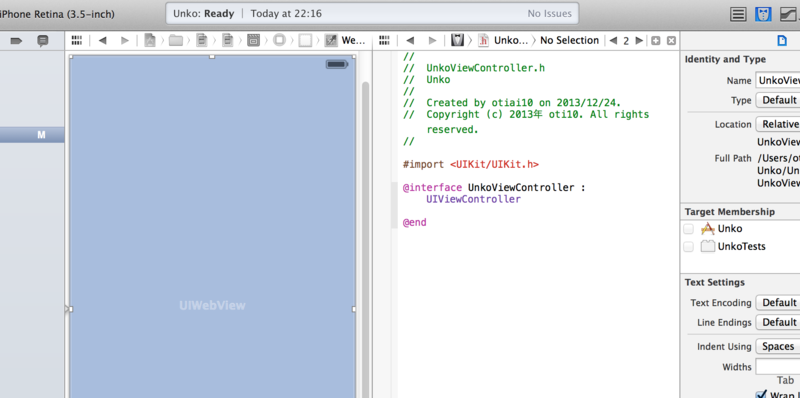Select the 'M' row in the navigator
This screenshot has height=398, width=800.
[32, 135]
